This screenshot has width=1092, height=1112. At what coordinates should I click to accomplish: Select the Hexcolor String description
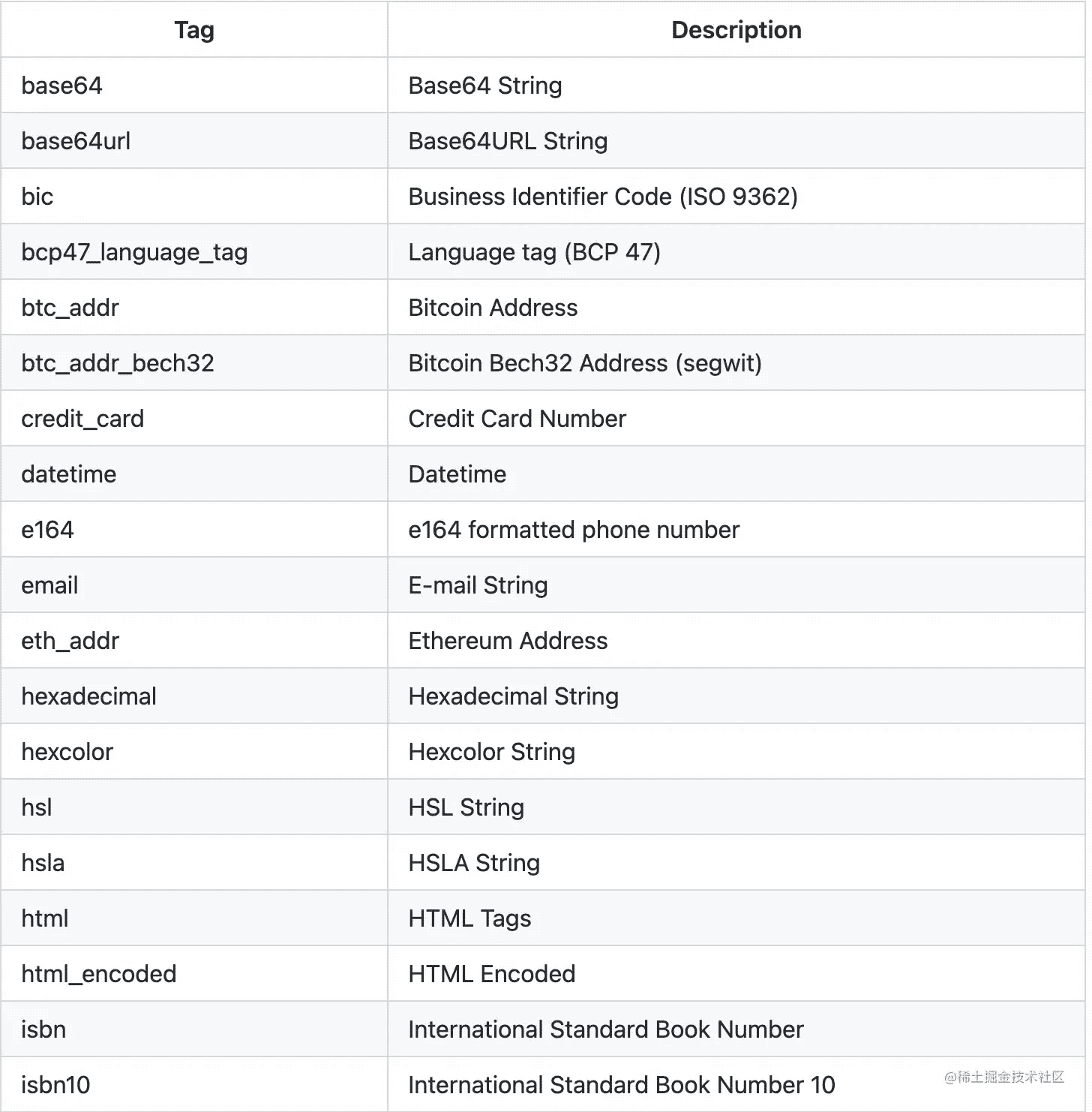point(491,752)
